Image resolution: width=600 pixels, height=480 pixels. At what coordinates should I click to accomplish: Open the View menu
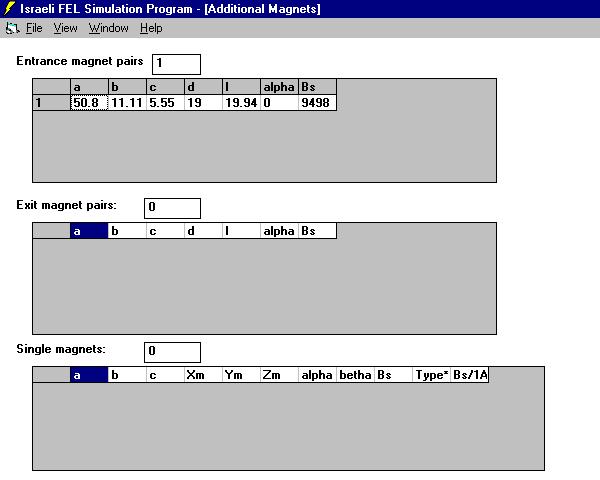pos(65,28)
